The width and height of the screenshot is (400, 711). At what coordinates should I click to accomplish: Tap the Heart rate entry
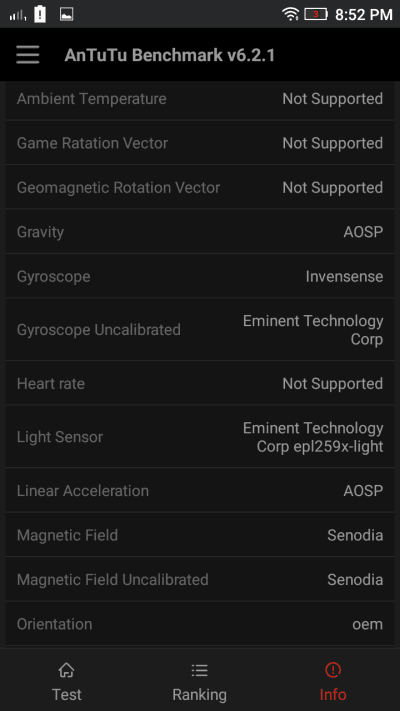coord(200,384)
